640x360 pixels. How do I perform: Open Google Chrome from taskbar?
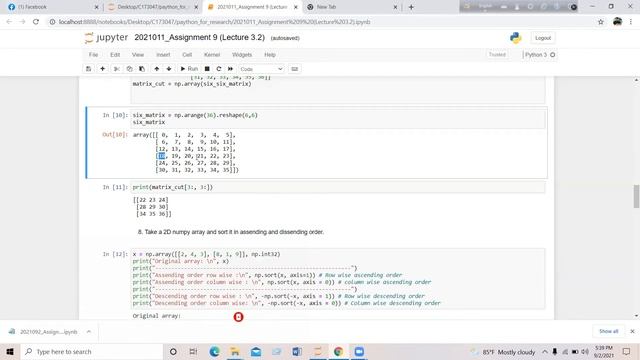338,351
